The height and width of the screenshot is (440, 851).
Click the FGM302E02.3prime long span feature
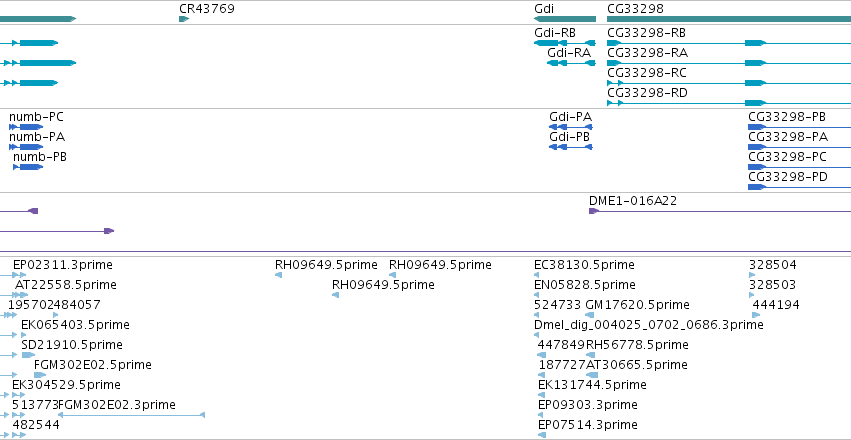pyautogui.click(x=131, y=415)
